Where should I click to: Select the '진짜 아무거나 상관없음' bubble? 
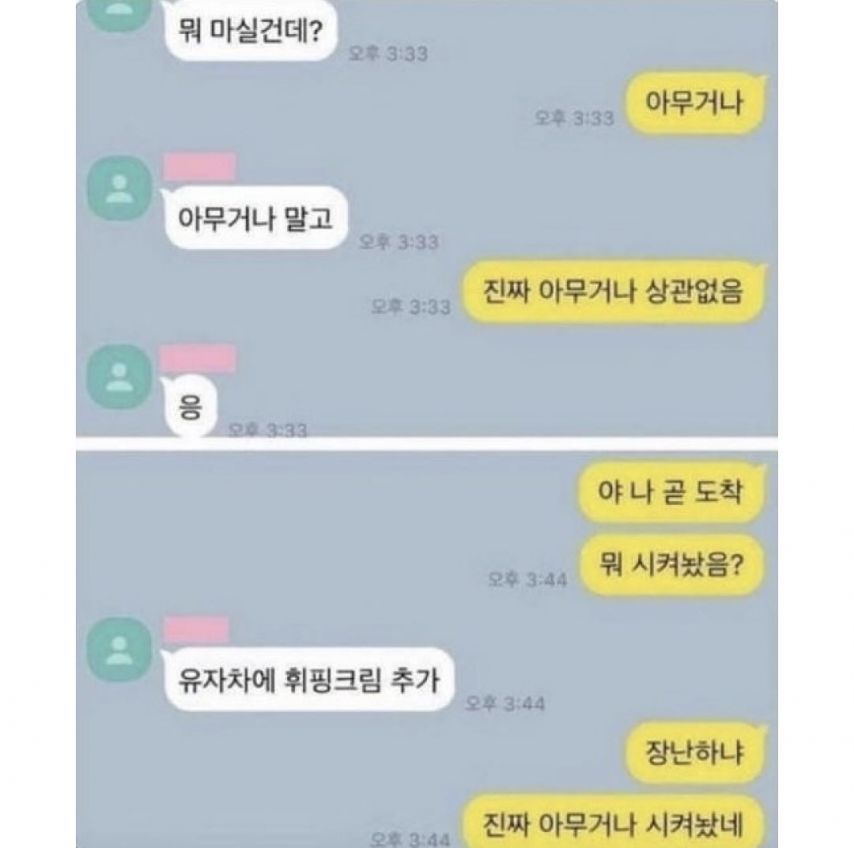pyautogui.click(x=613, y=292)
